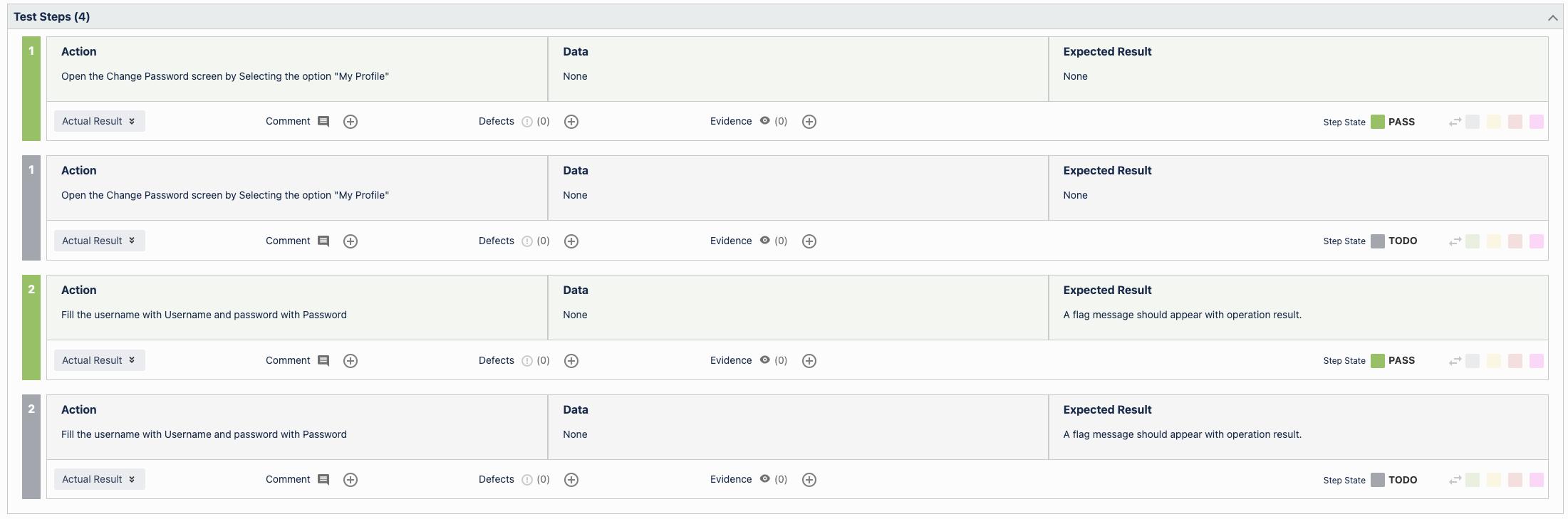Click Defects (0) label on PASS step 2
1568x519 pixels.
[x=514, y=360]
